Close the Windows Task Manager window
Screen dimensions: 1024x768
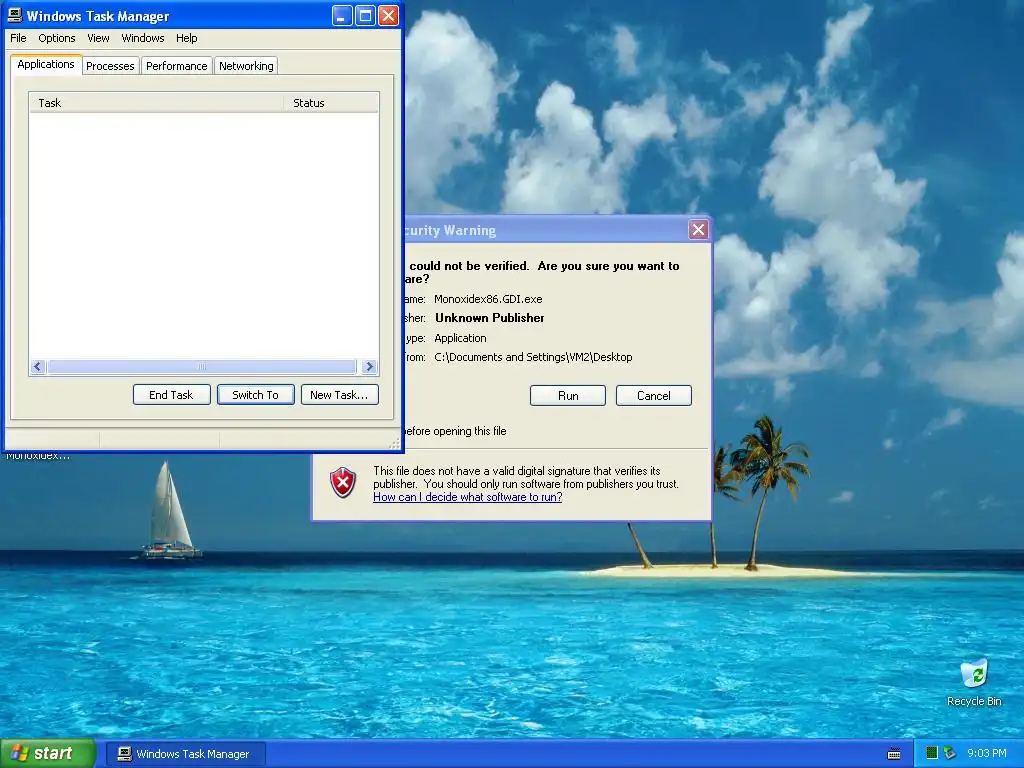pyautogui.click(x=389, y=16)
